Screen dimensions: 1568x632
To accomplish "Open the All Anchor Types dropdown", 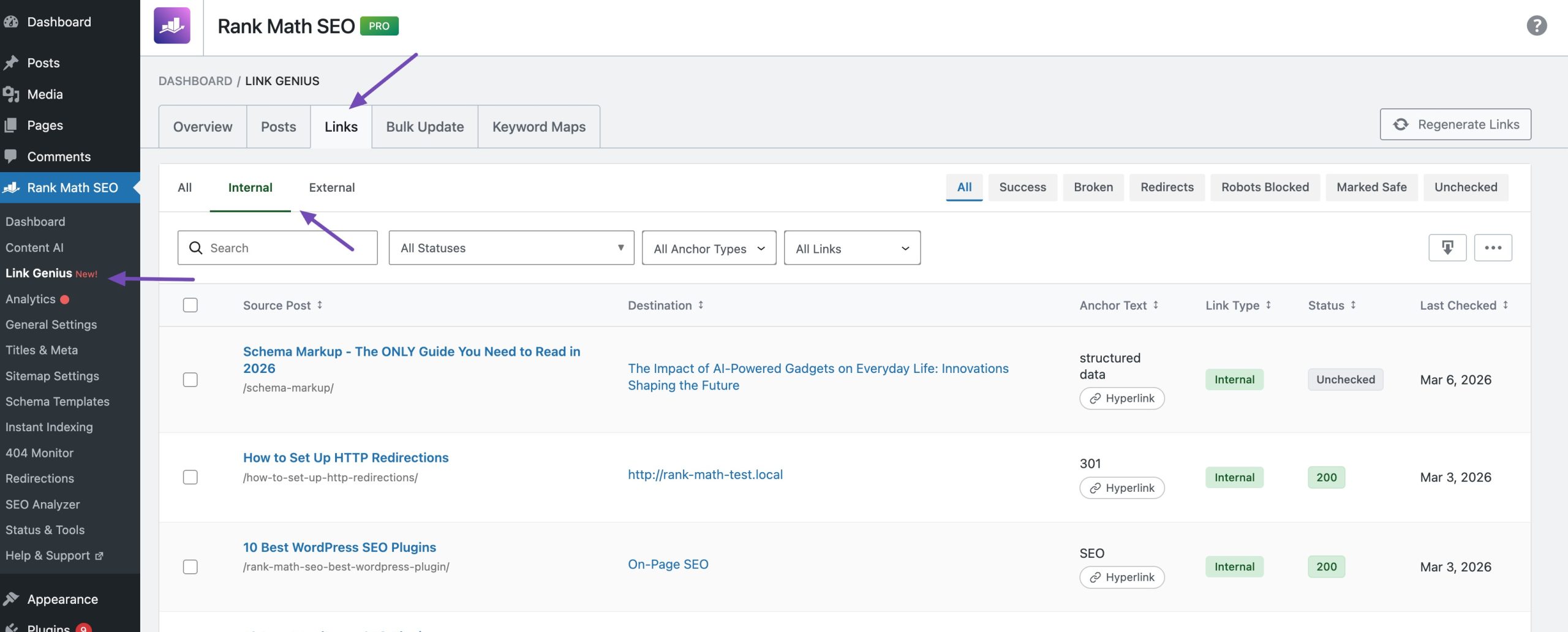I will pos(709,247).
